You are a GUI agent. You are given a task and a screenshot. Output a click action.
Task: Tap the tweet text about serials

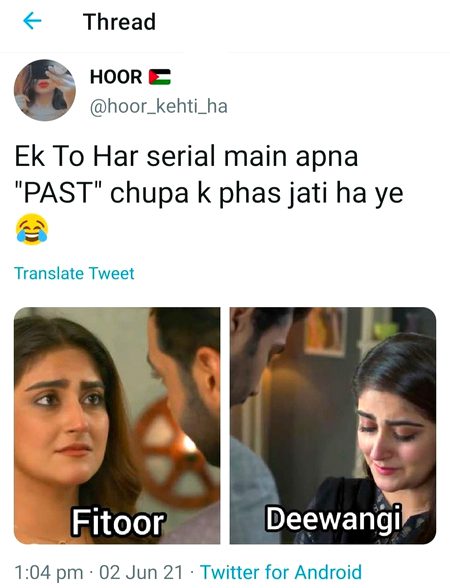point(208,175)
